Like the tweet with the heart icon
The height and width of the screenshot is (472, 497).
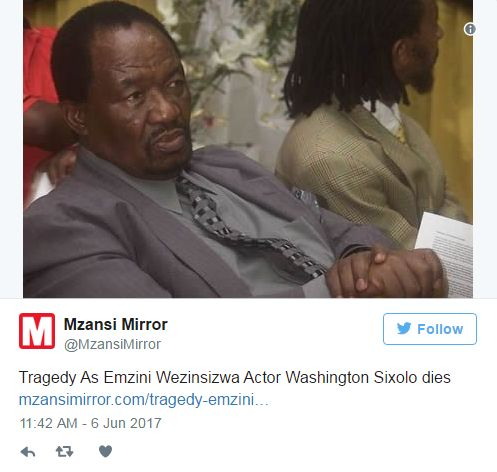pyautogui.click(x=105, y=451)
